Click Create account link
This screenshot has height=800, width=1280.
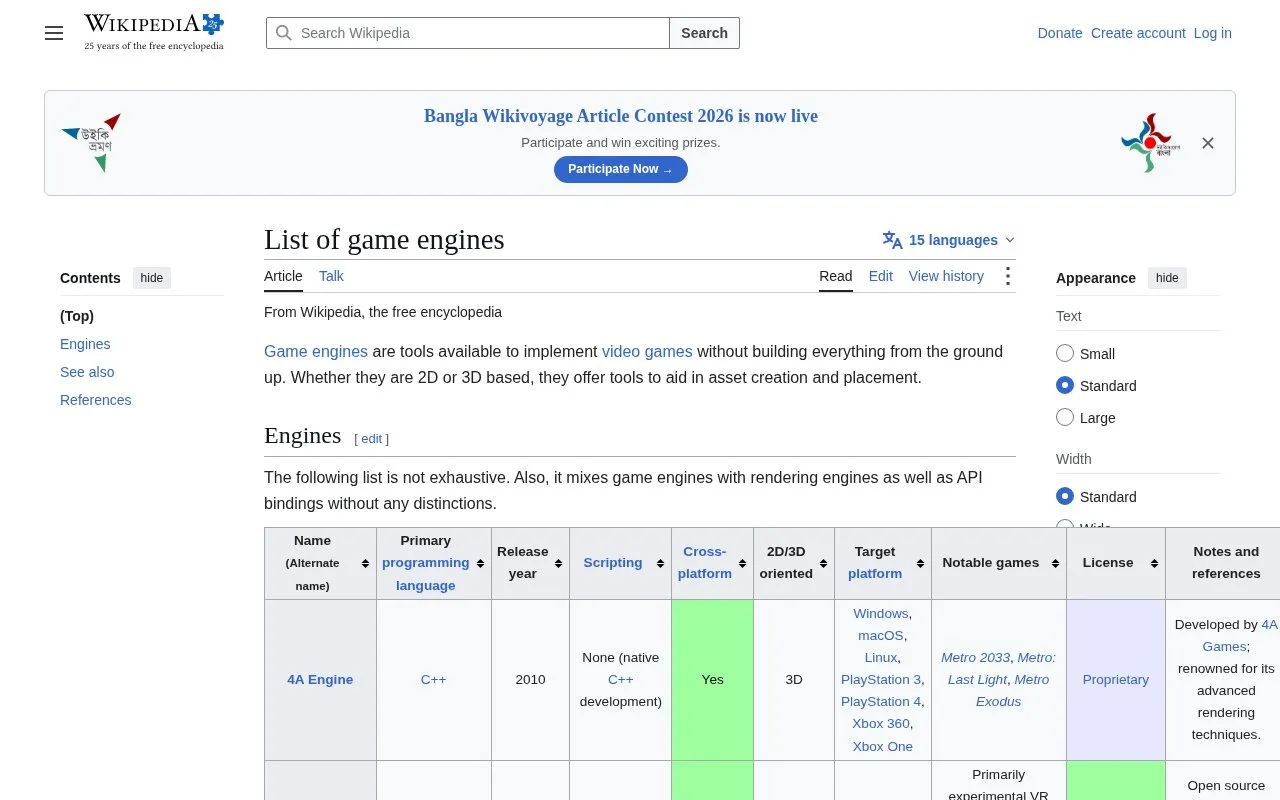[x=1138, y=33]
